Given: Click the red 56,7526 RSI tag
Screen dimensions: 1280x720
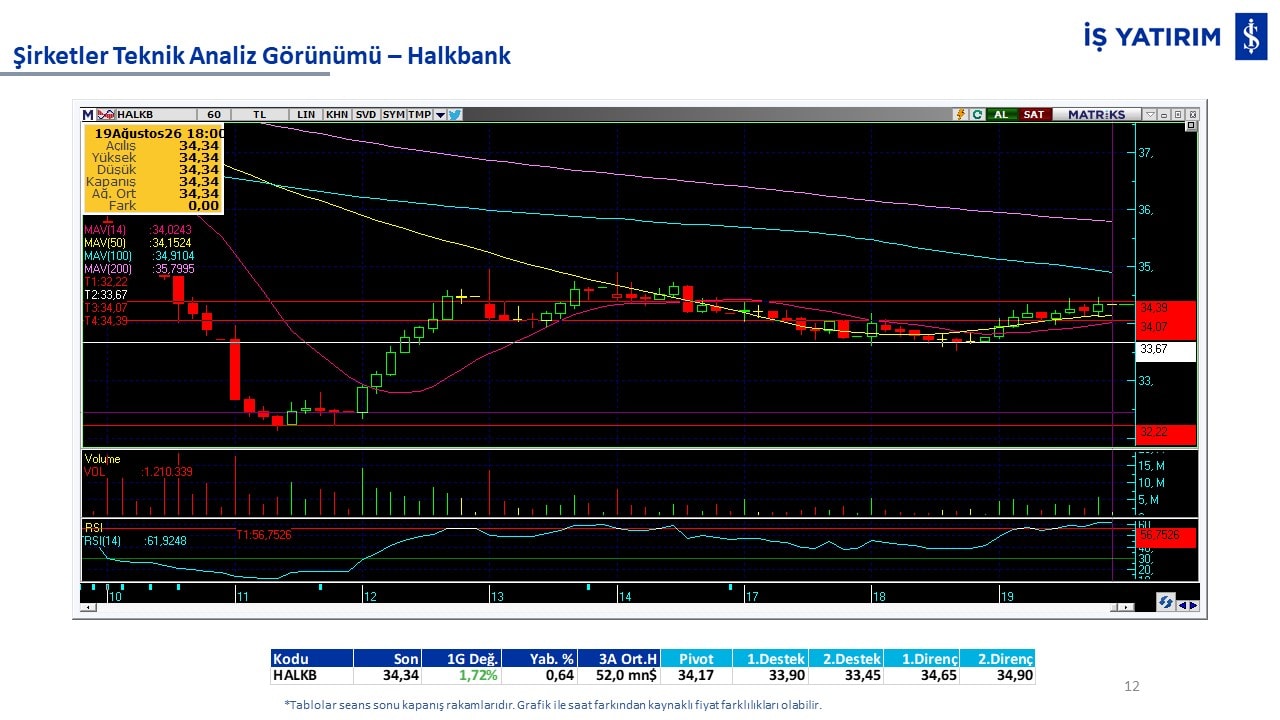Looking at the screenshot, I should [x=1166, y=536].
